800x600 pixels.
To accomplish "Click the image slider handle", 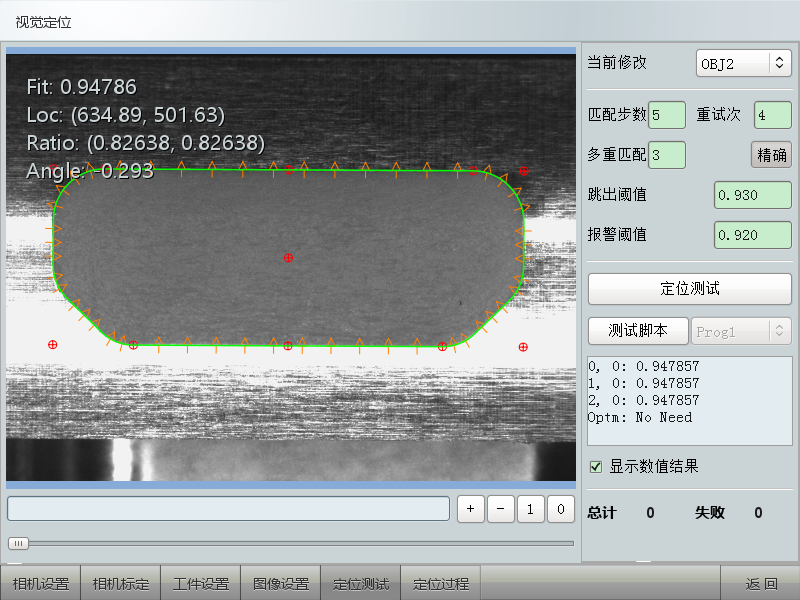I will pos(18,543).
